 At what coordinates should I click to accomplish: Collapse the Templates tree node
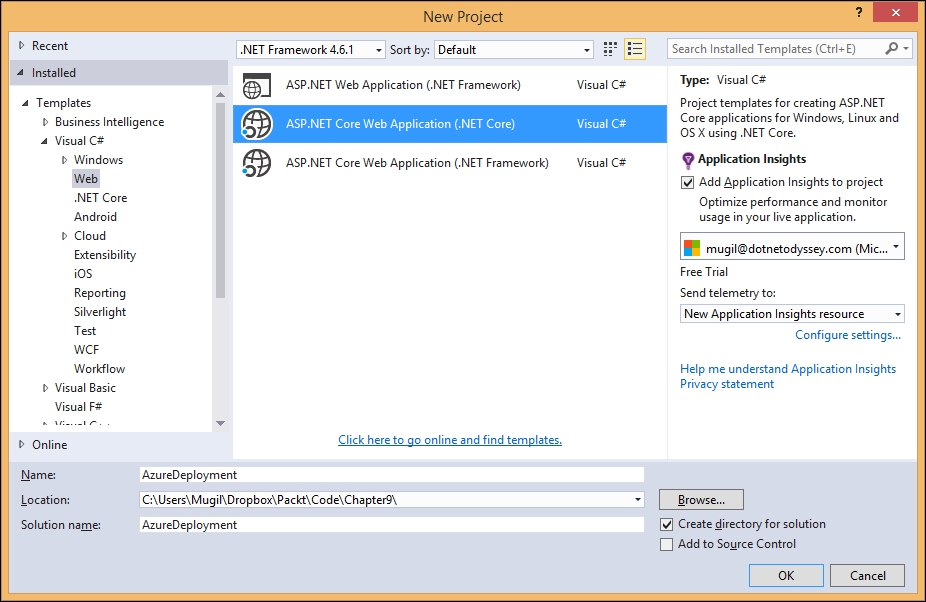(x=25, y=103)
